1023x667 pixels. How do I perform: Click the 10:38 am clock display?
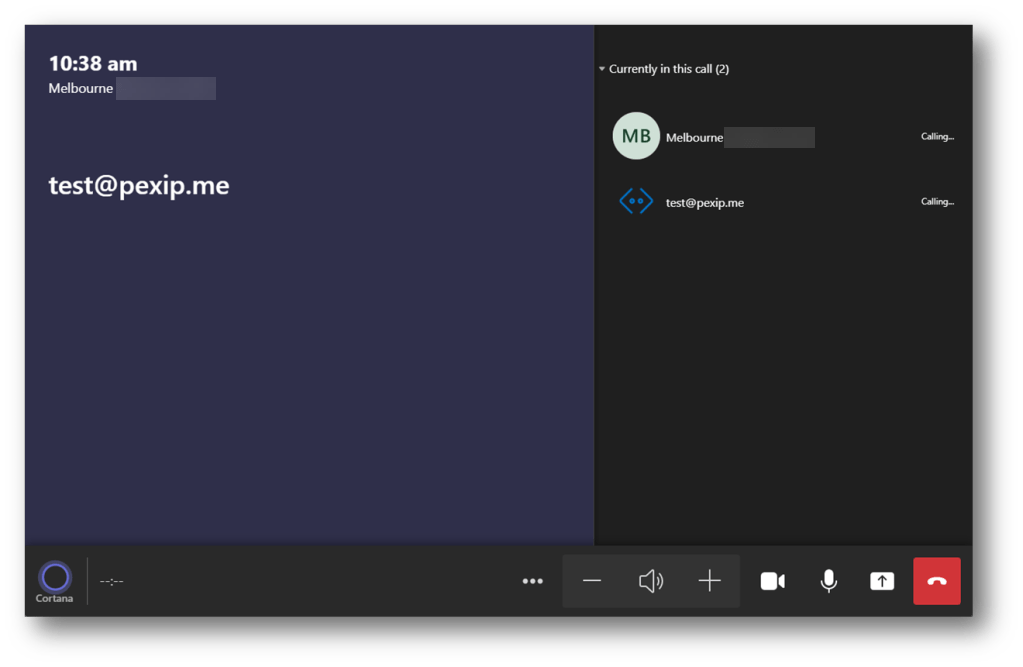tap(93, 64)
